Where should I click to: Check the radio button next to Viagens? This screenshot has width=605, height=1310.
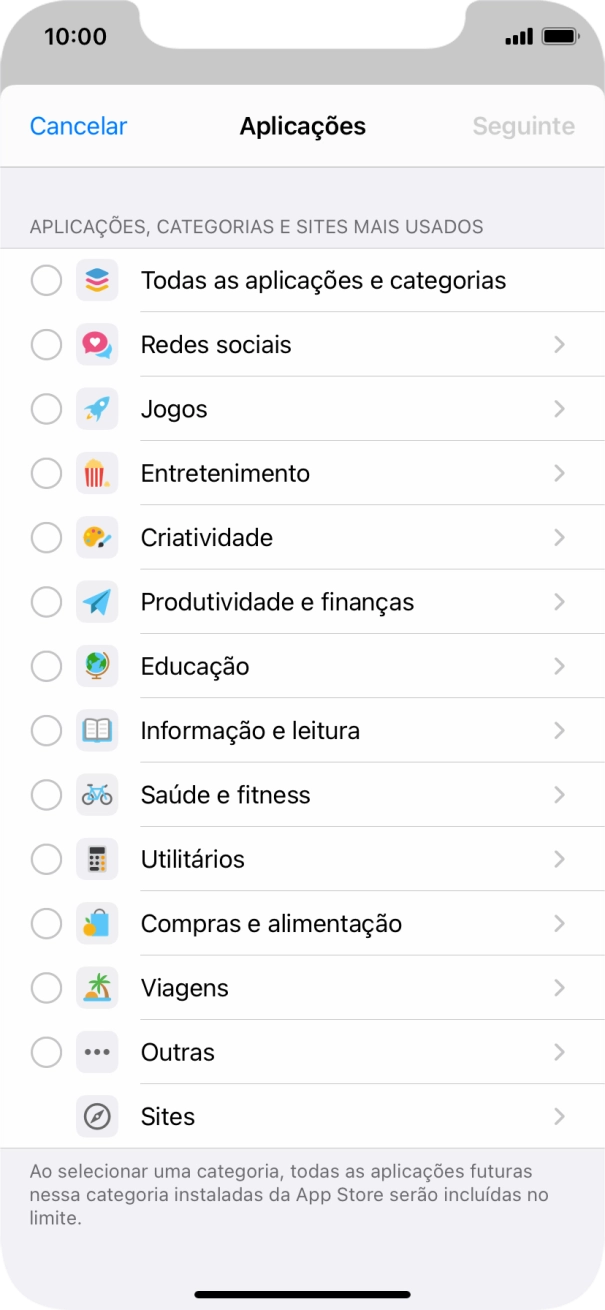click(x=46, y=987)
